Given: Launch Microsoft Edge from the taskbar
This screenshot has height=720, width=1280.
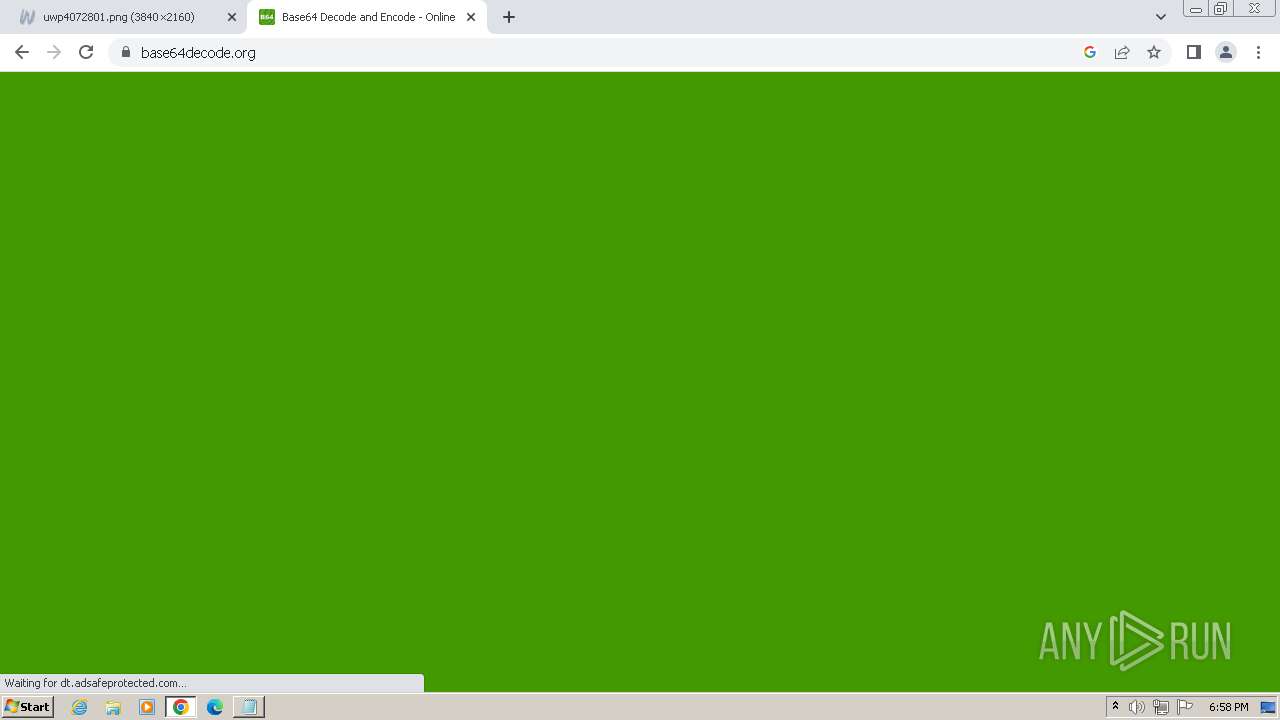Looking at the screenshot, I should pyautogui.click(x=214, y=707).
